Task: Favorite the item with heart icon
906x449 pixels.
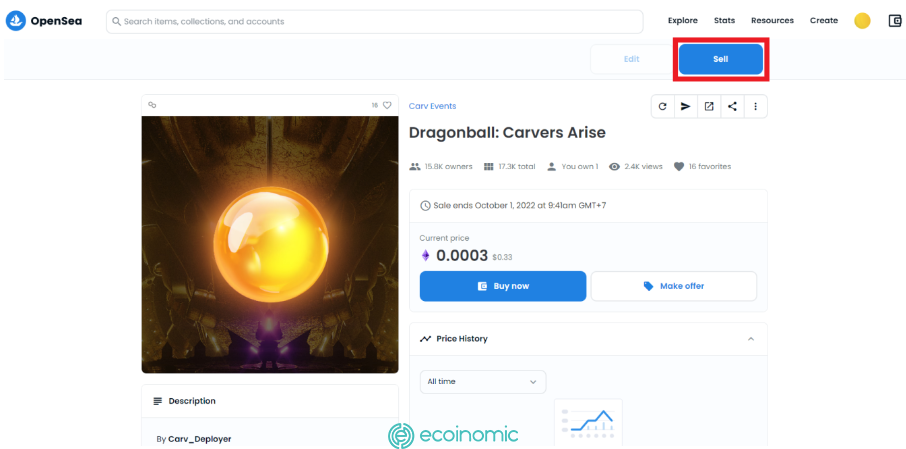Action: coord(387,105)
